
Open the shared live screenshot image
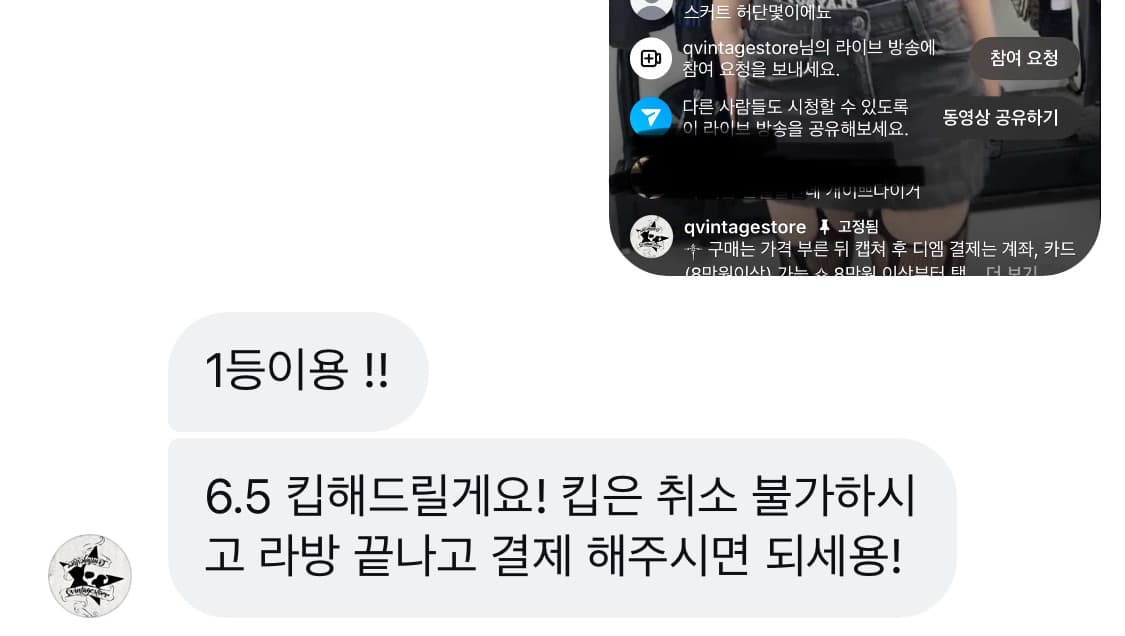[x=855, y=137]
